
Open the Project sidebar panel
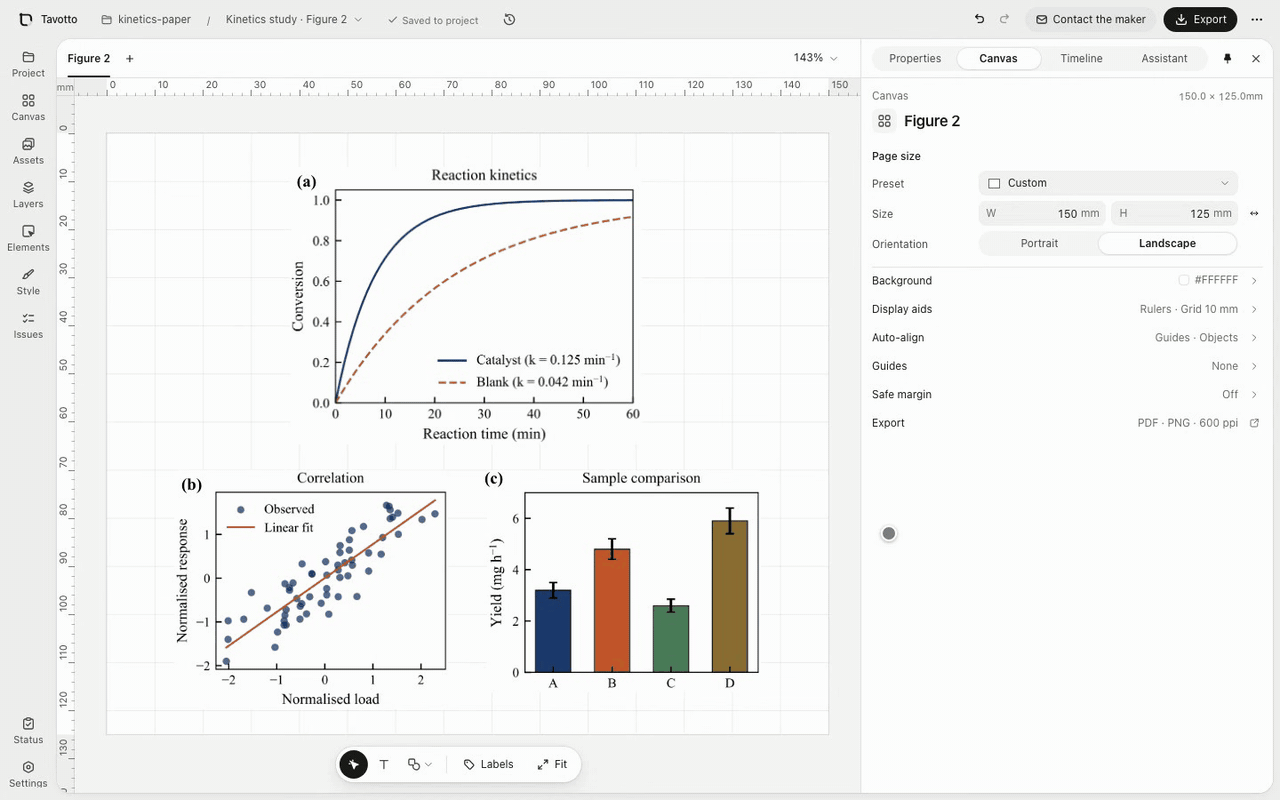click(28, 64)
